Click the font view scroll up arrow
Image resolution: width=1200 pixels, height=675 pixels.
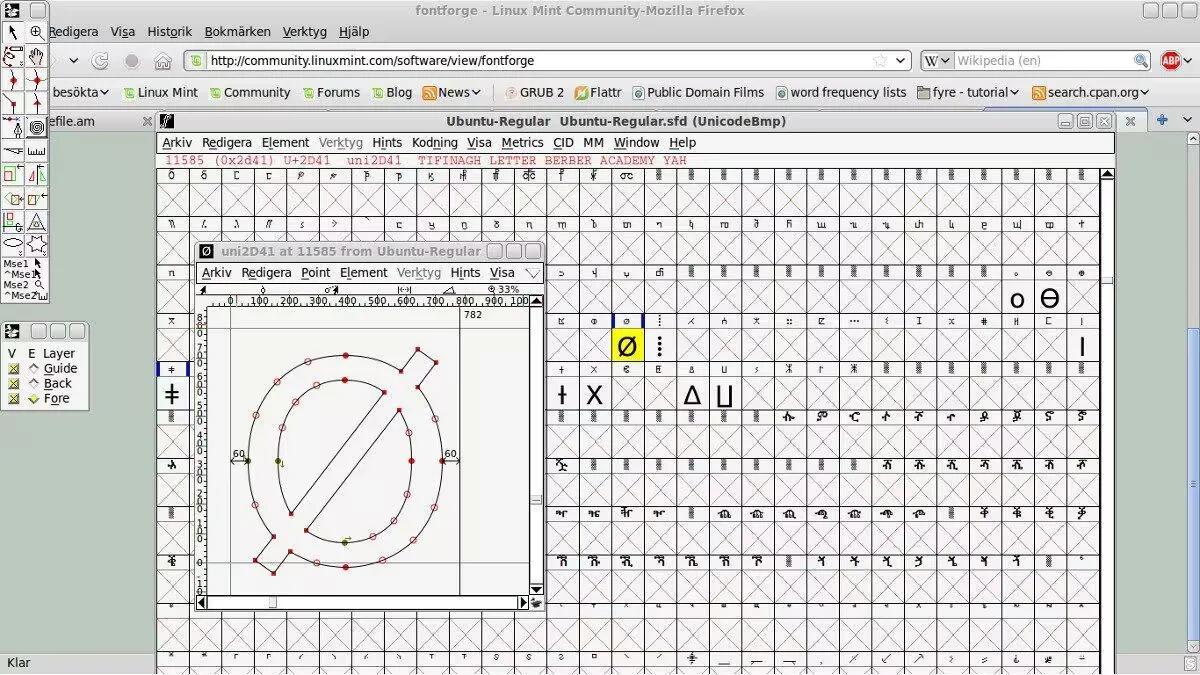(1107, 174)
